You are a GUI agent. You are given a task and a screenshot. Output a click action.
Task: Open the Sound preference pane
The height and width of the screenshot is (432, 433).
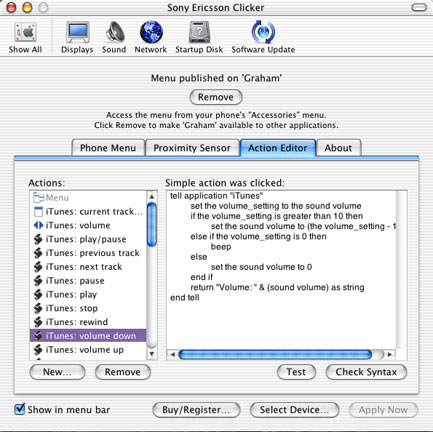click(x=114, y=32)
